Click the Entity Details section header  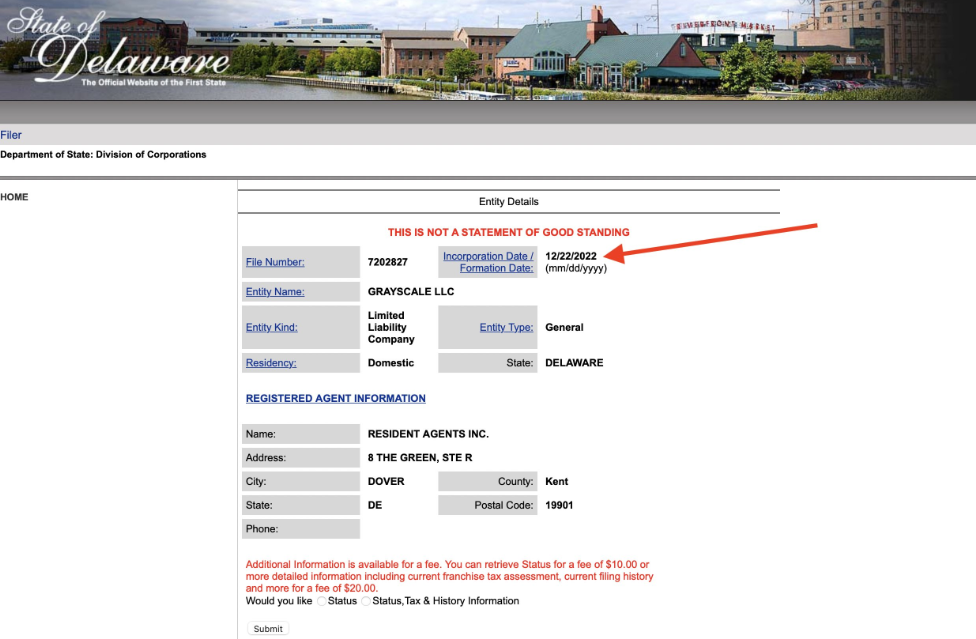pos(508,202)
